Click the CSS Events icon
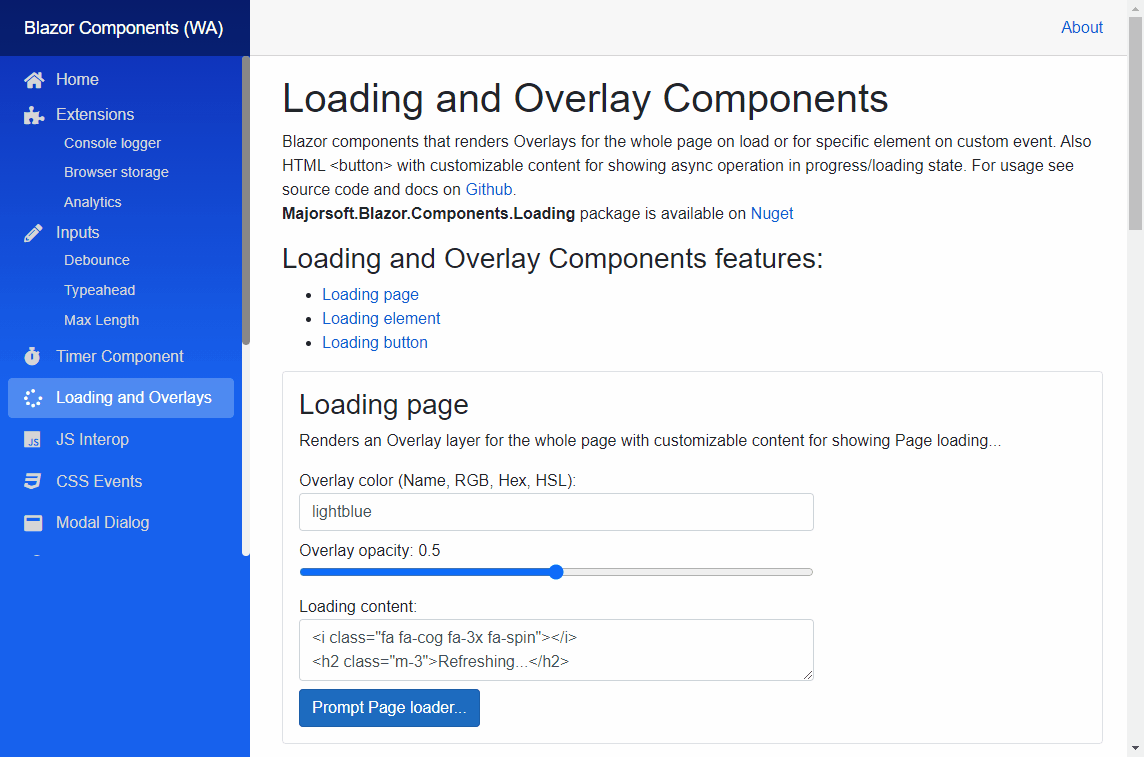Viewport: 1144px width, 757px height. click(x=34, y=481)
